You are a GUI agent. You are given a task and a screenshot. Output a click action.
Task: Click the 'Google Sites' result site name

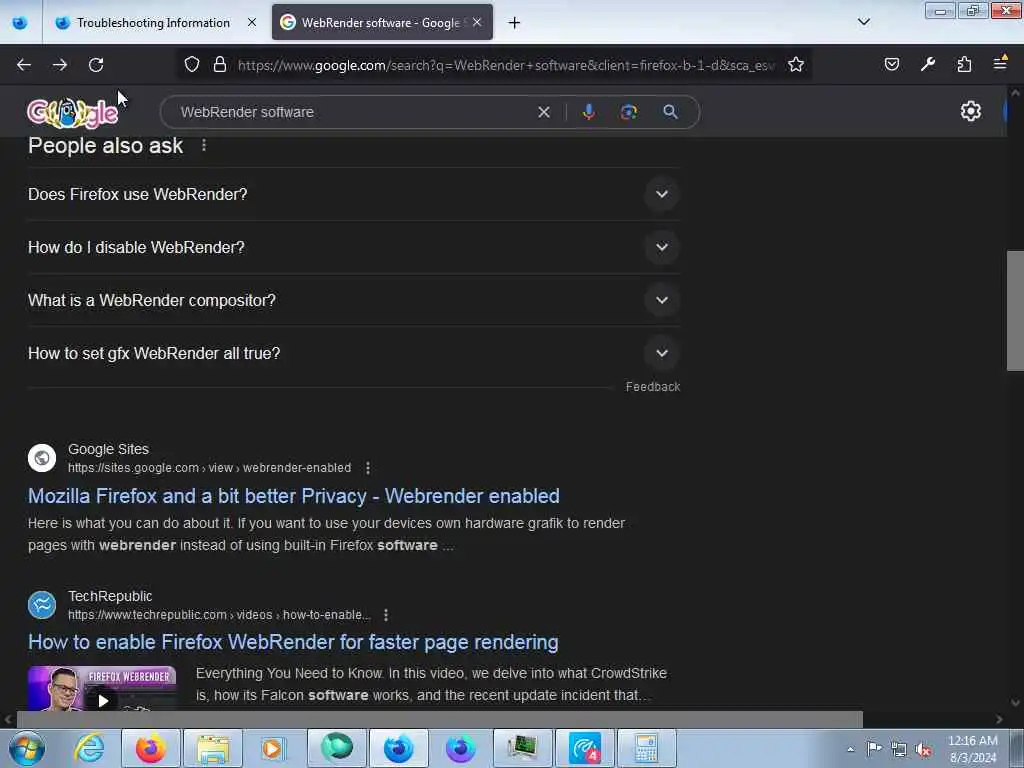coord(108,449)
